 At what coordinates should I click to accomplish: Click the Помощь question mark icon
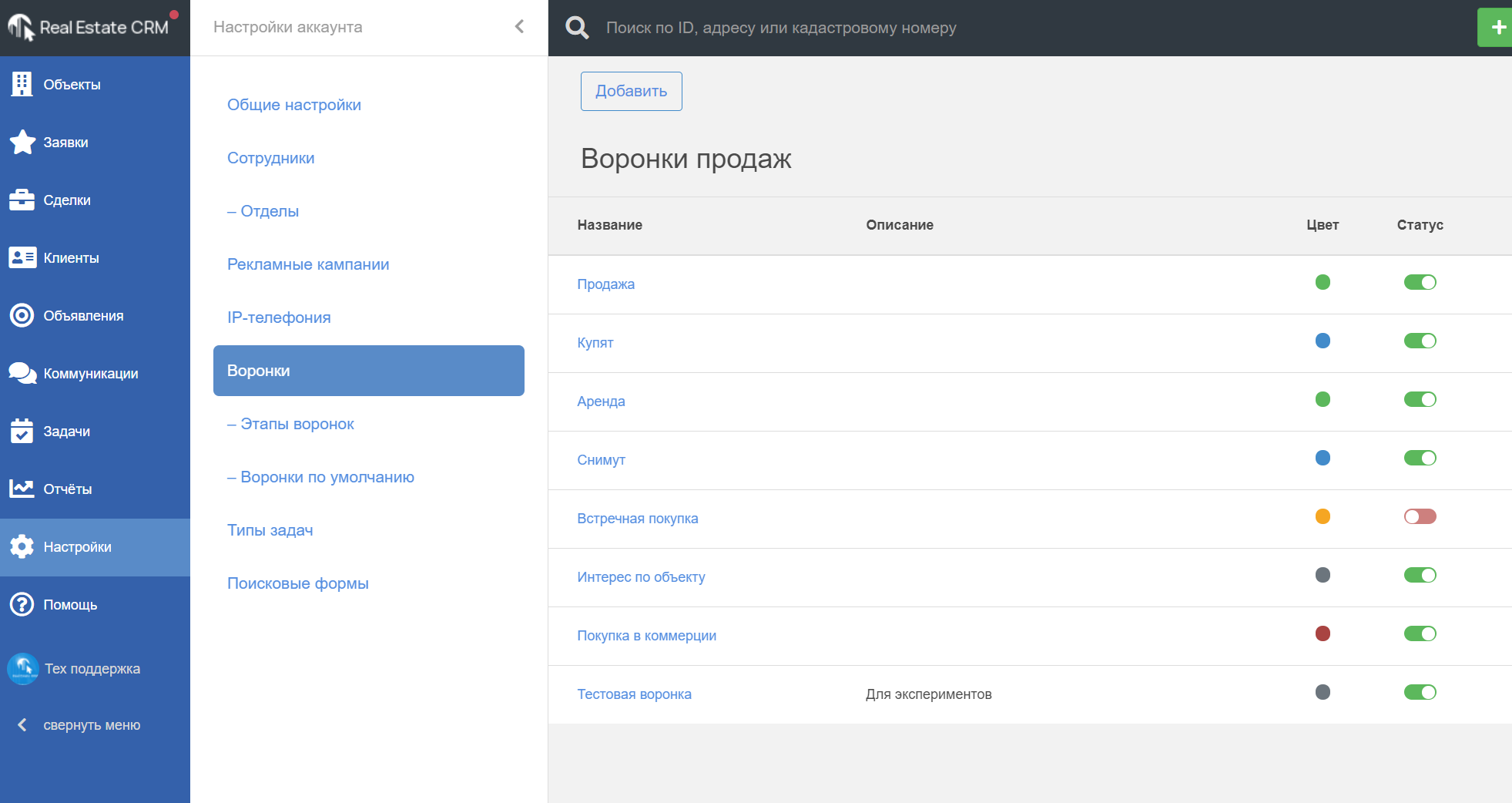[22, 604]
